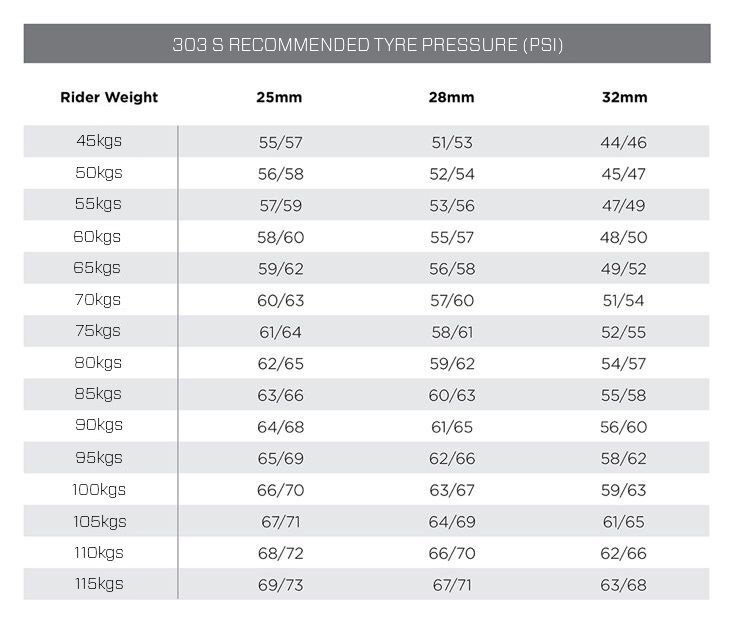Select the 55/57 value for 45kgs 25mm
Viewport: 733px width, 632px height.
click(x=280, y=143)
